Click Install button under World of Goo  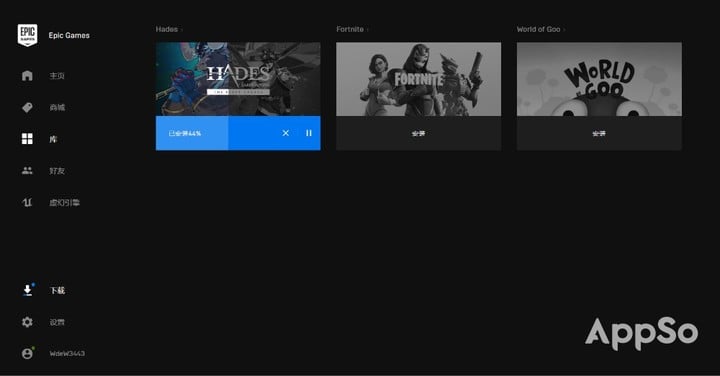(x=599, y=133)
